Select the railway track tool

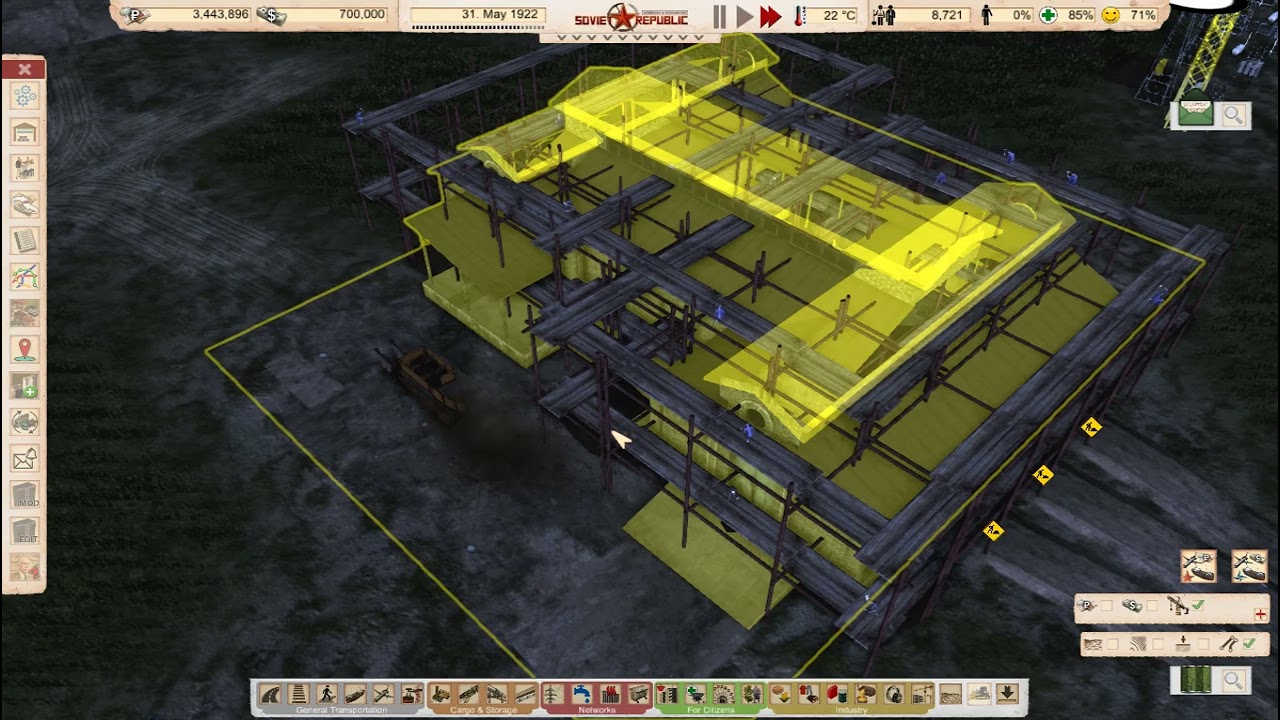298,694
